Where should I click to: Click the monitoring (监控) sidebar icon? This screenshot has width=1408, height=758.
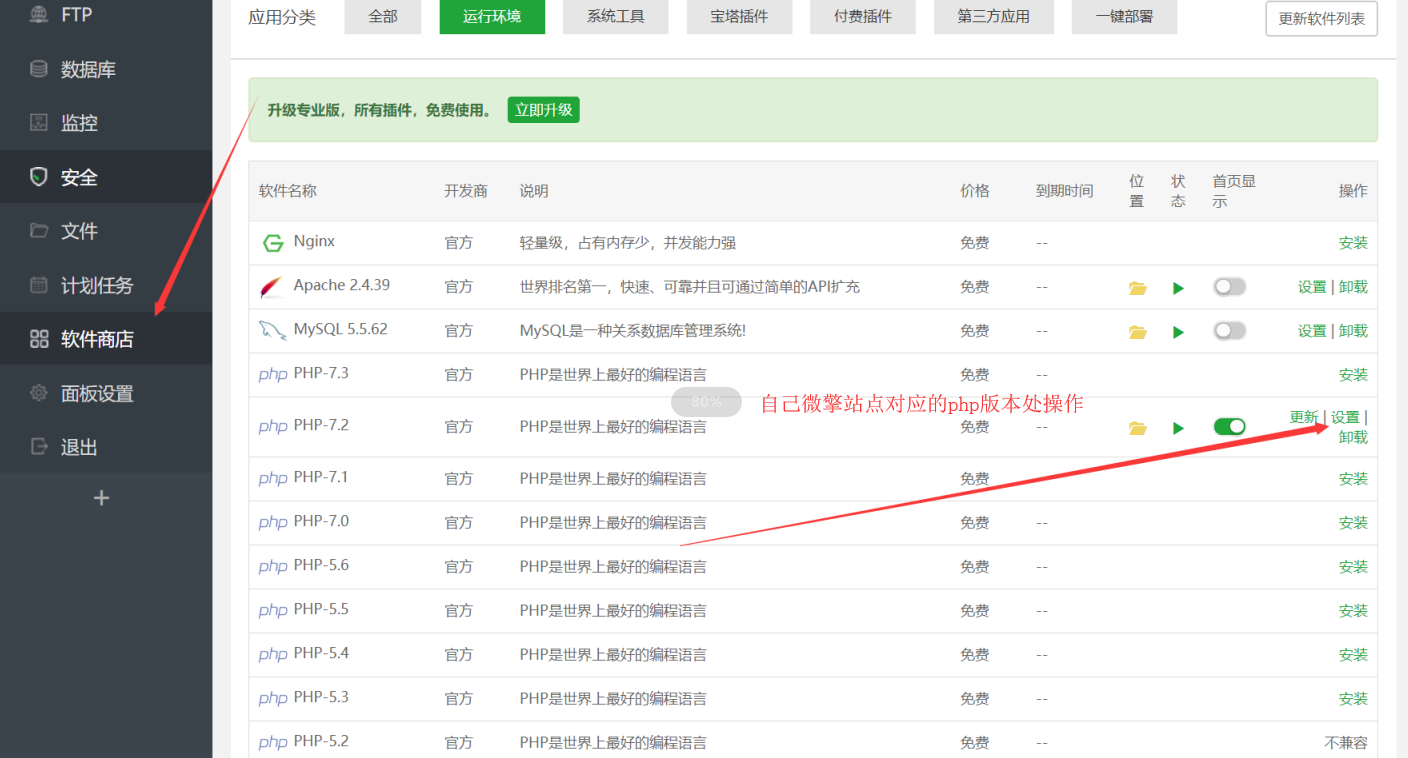coord(39,123)
